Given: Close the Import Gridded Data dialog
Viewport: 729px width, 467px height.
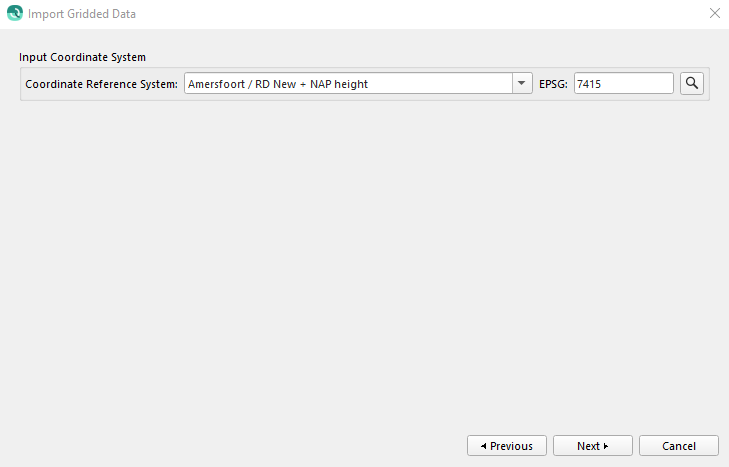Looking at the screenshot, I should pos(714,14).
